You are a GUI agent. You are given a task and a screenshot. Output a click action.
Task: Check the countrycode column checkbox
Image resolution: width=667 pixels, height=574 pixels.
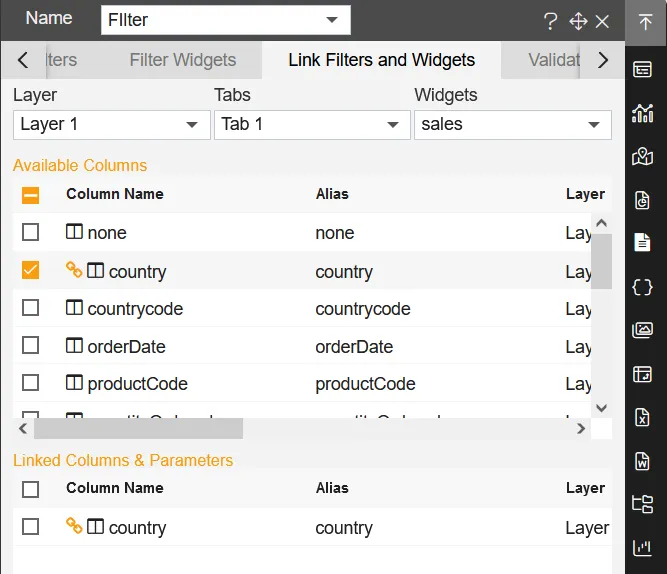coord(31,308)
